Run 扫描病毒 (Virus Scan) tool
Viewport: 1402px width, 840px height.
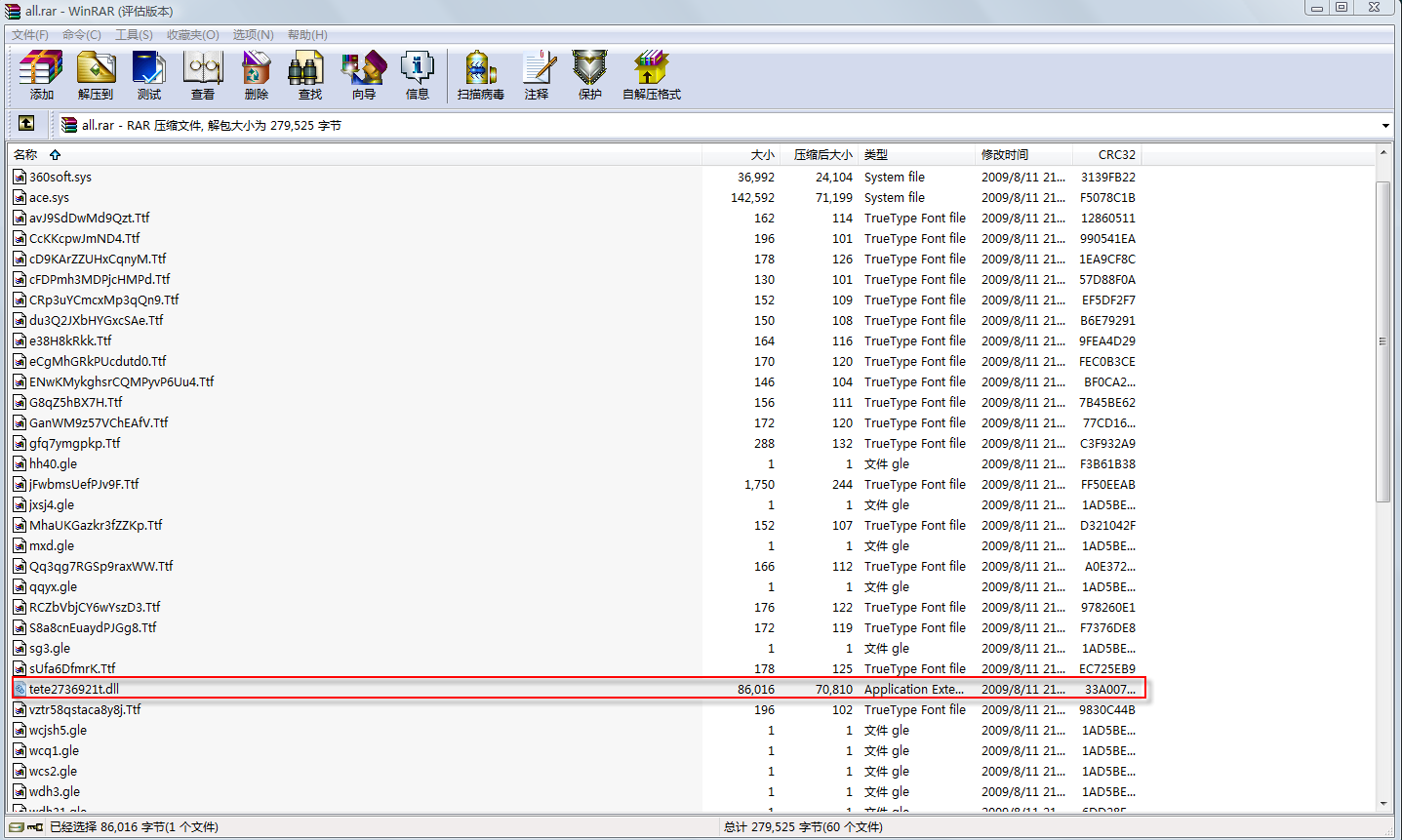[x=481, y=76]
